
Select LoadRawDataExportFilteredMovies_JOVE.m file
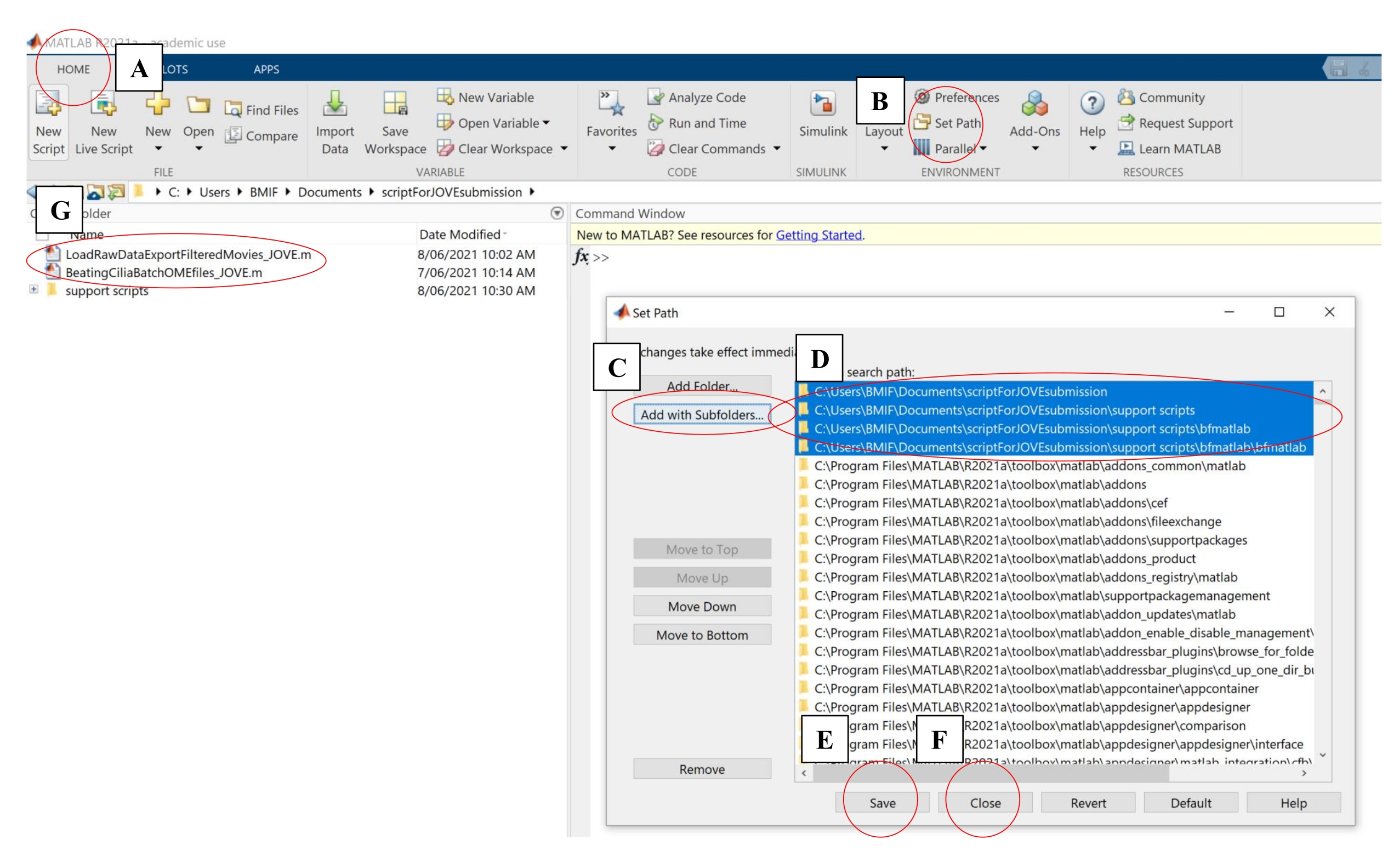point(188,254)
